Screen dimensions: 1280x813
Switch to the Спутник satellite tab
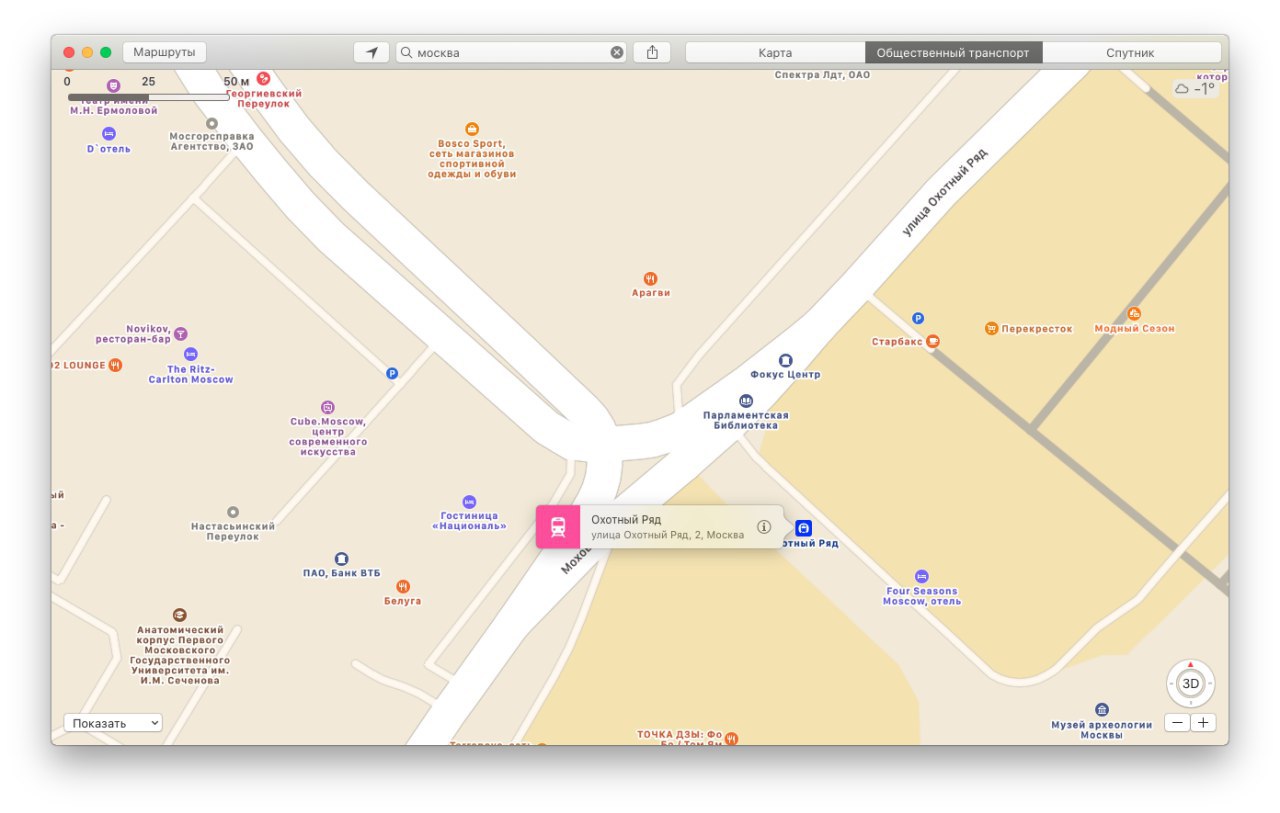coord(1131,53)
